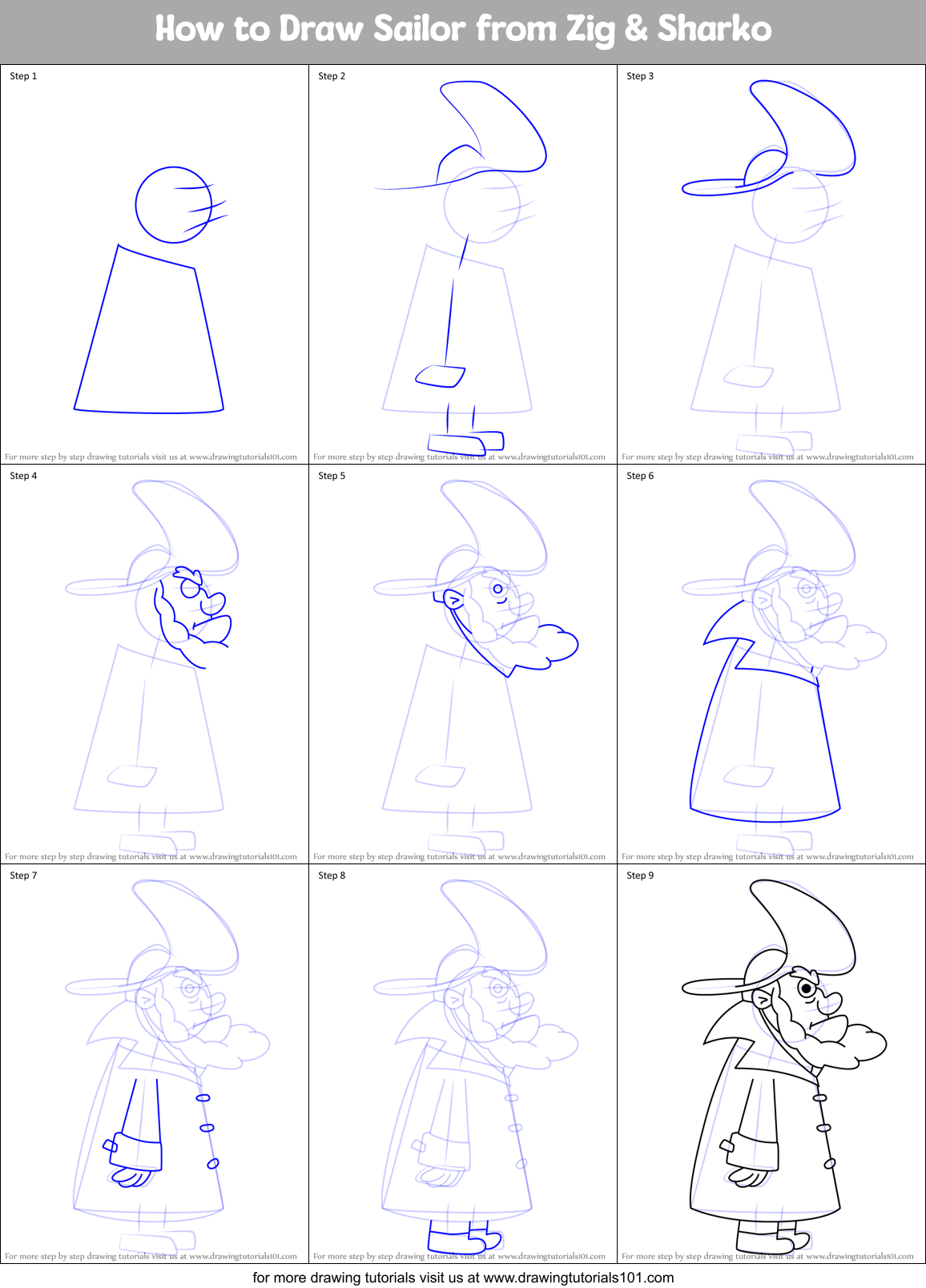
Task: Click the 'Step 1' label
Action: pyautogui.click(x=23, y=76)
